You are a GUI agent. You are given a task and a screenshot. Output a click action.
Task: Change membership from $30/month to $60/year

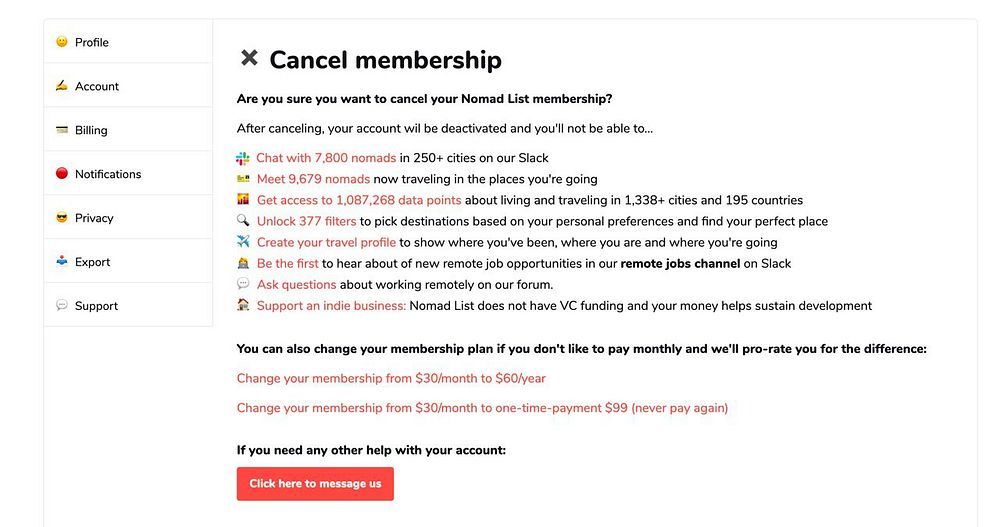391,379
